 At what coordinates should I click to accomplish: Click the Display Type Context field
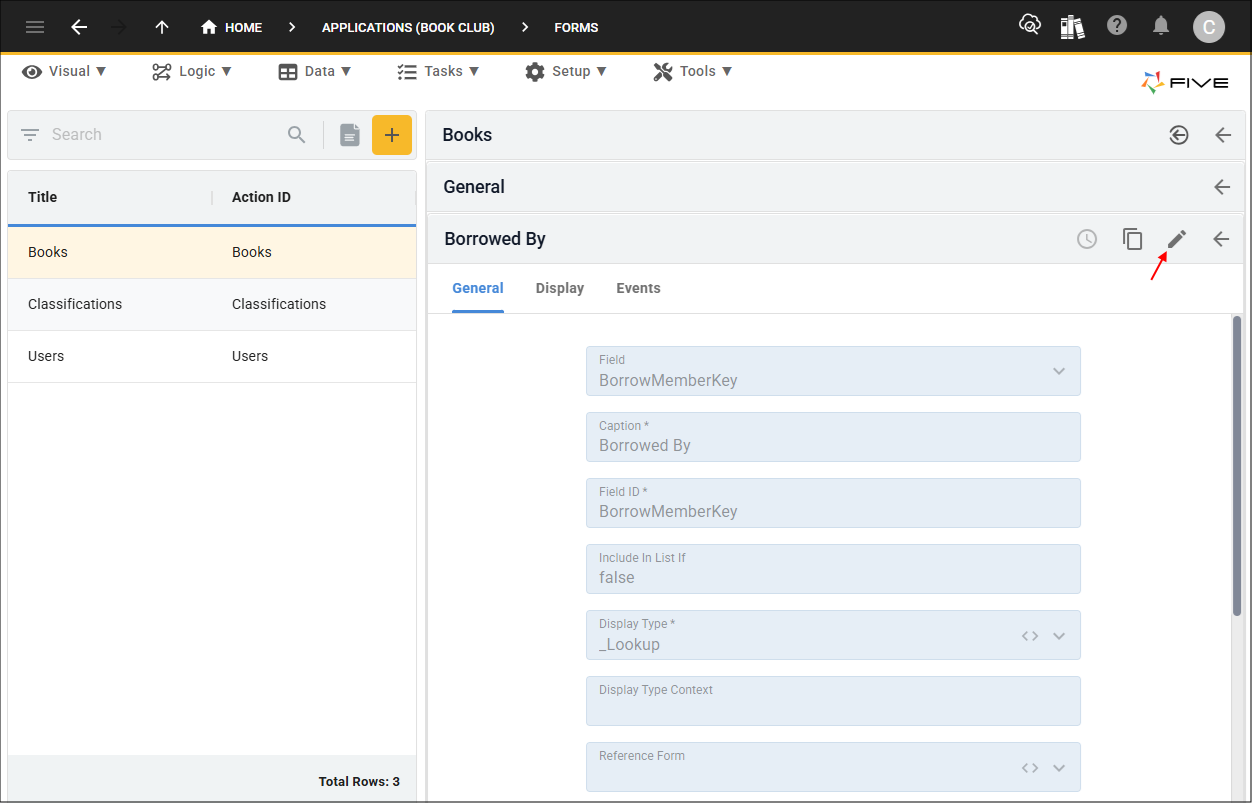pyautogui.click(x=833, y=701)
